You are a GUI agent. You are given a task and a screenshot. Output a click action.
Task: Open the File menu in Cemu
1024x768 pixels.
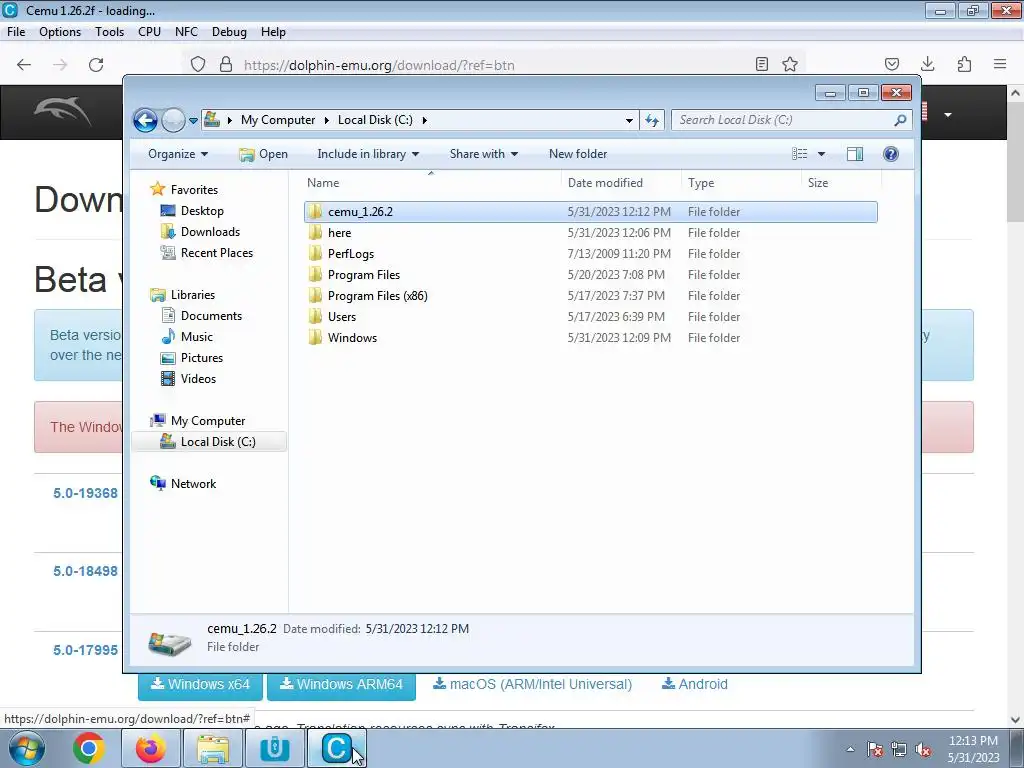click(16, 31)
